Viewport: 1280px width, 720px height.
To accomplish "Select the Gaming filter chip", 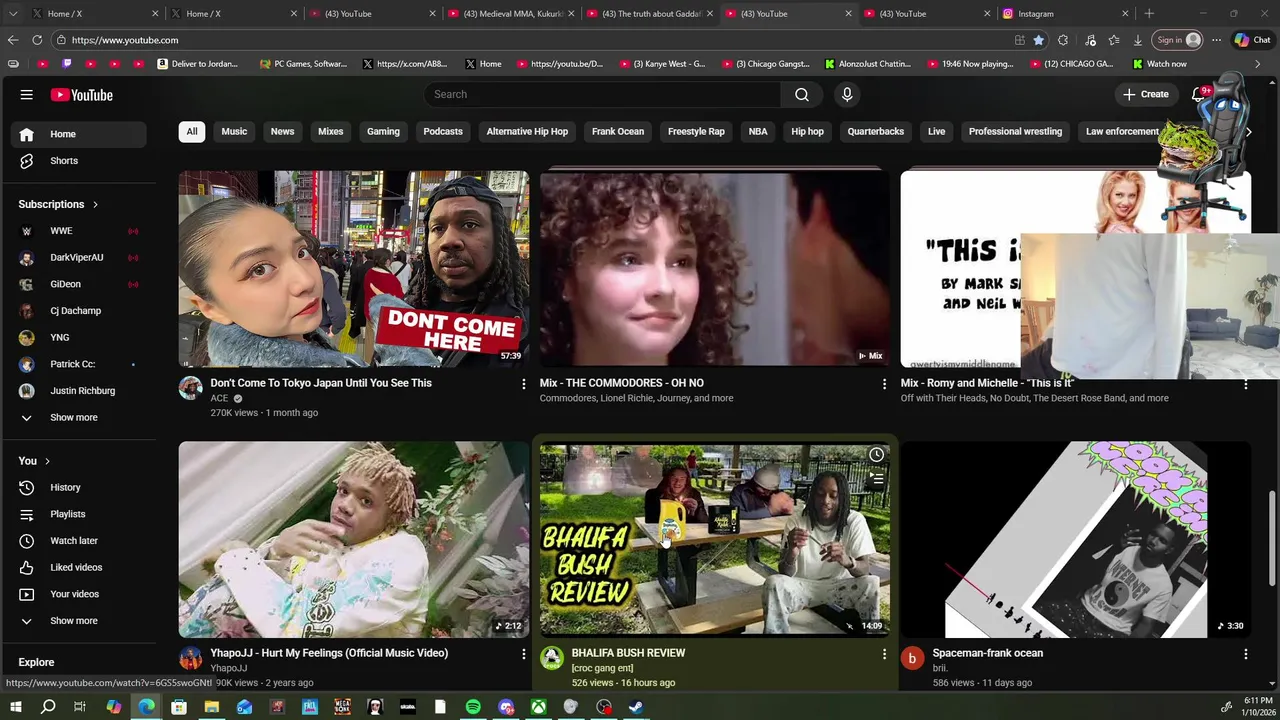I will 383,131.
